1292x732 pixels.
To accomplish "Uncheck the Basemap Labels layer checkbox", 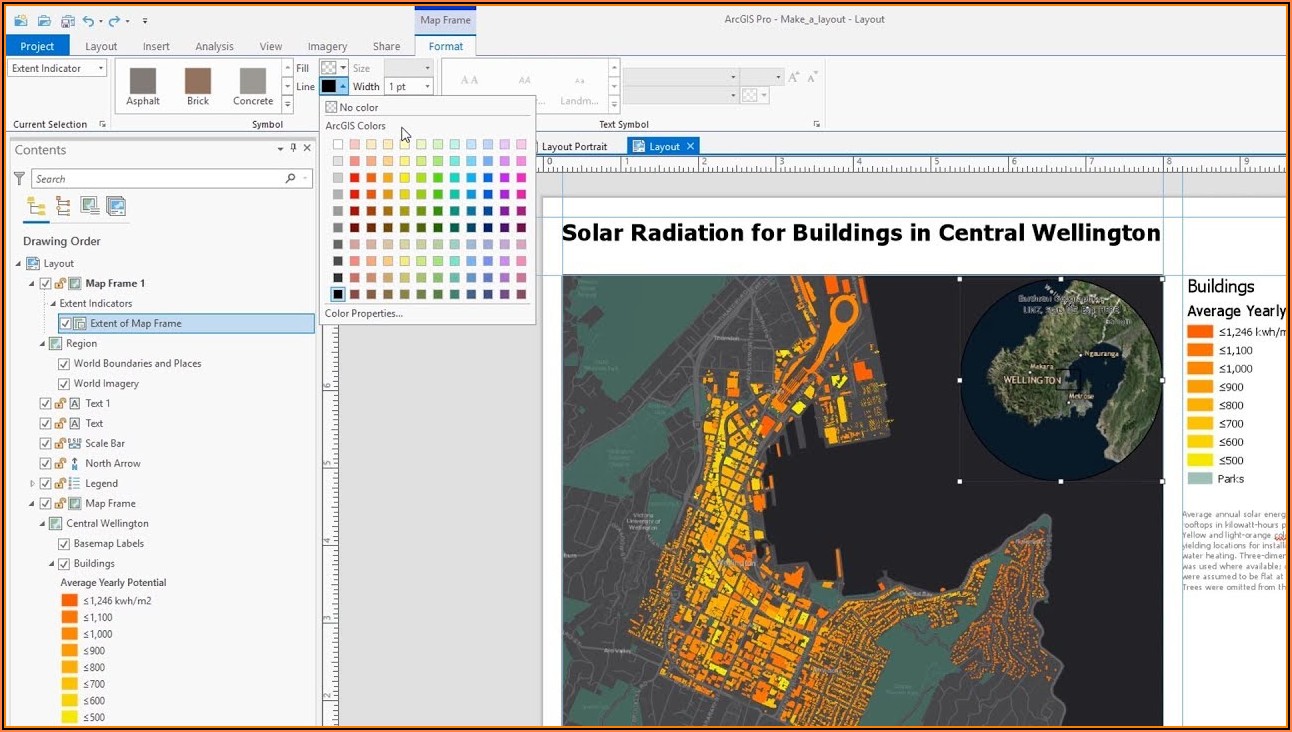I will 65,544.
